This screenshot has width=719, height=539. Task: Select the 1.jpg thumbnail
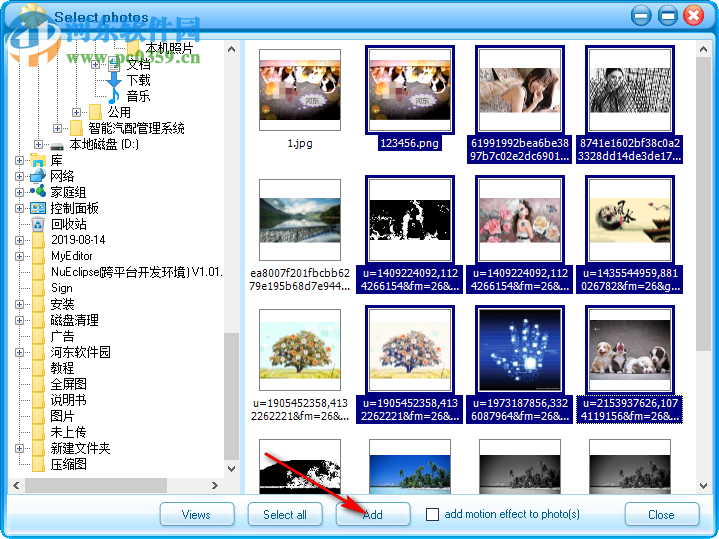[x=300, y=90]
